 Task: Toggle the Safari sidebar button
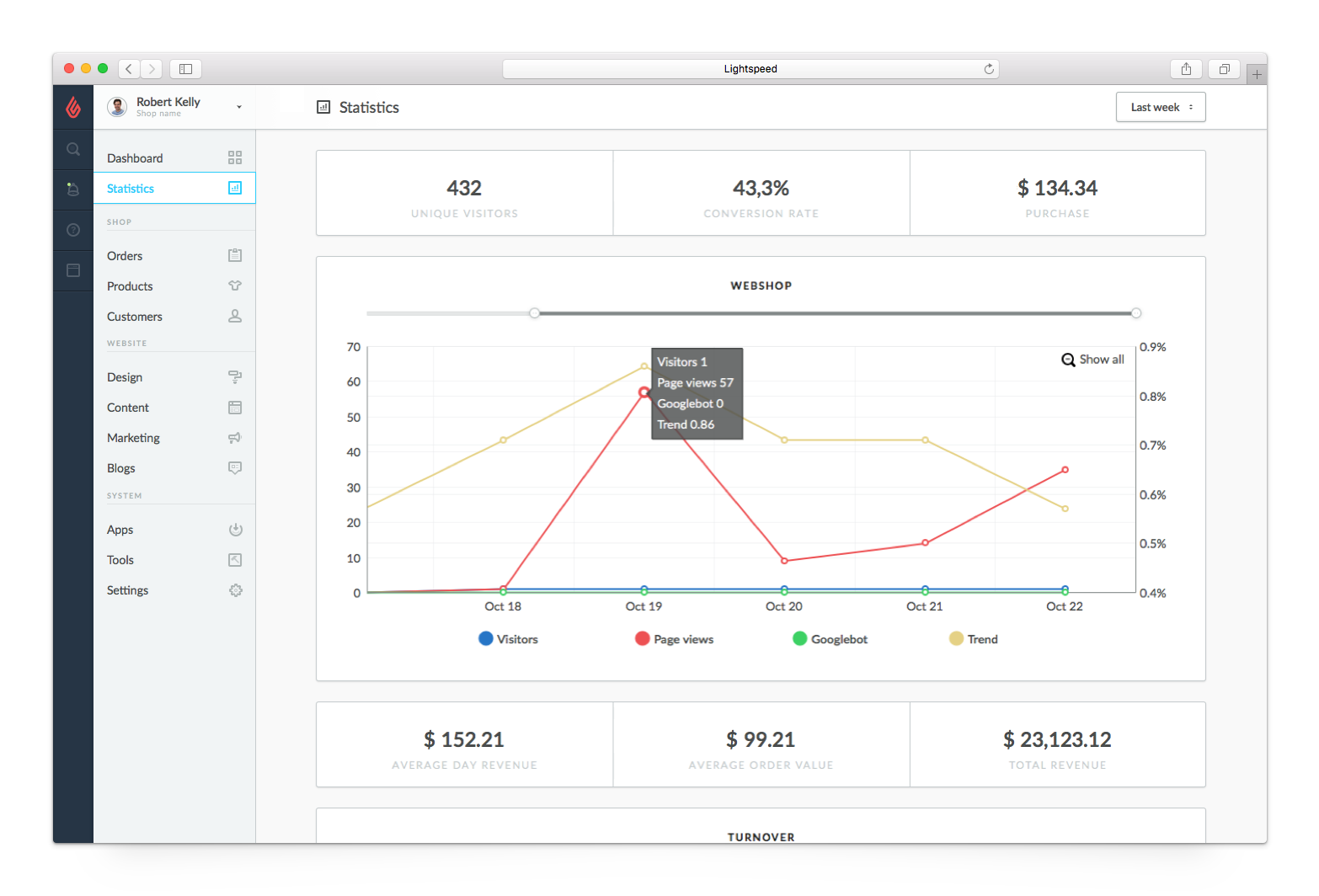[186, 69]
